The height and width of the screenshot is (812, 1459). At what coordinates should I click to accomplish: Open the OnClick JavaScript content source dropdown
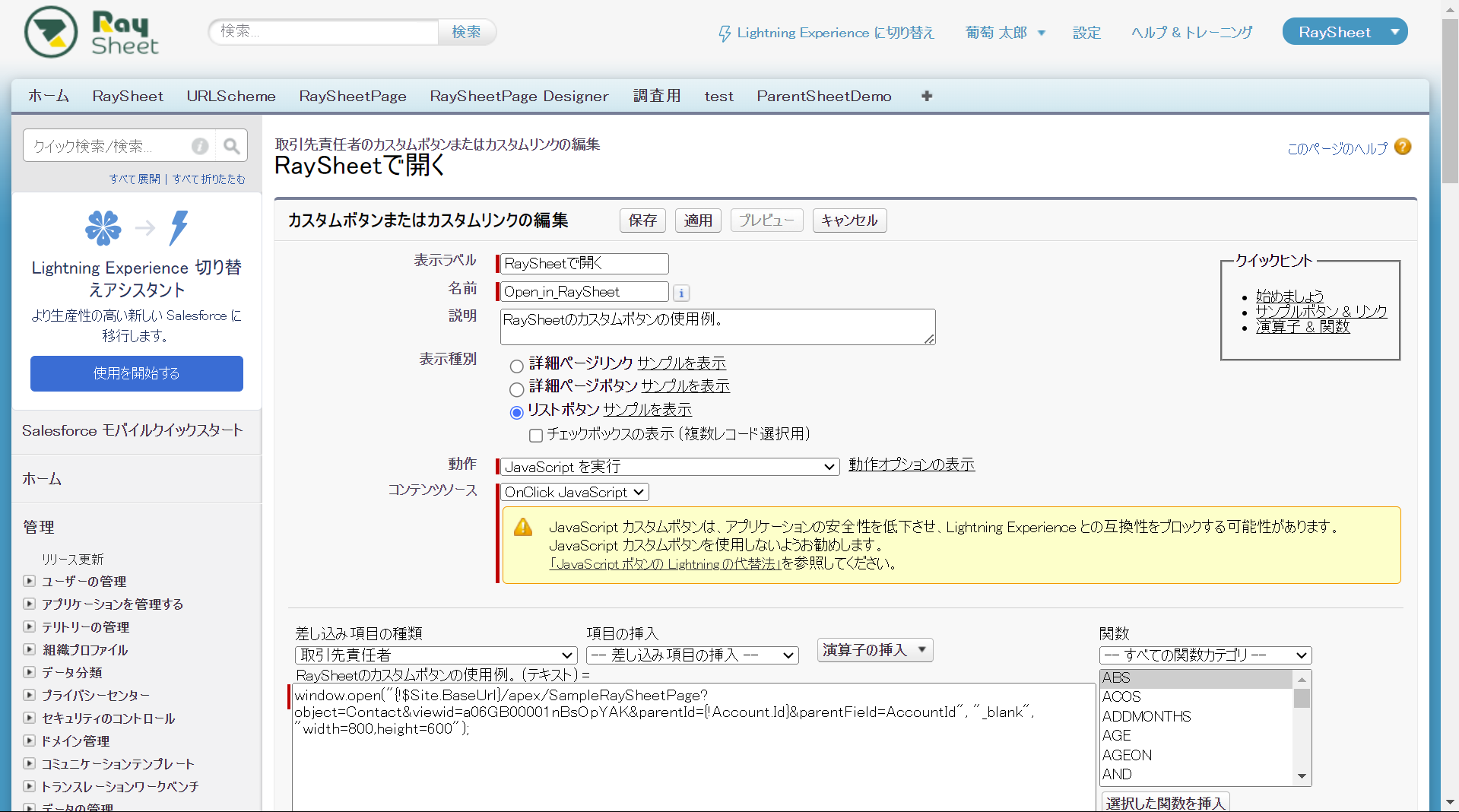coord(575,493)
